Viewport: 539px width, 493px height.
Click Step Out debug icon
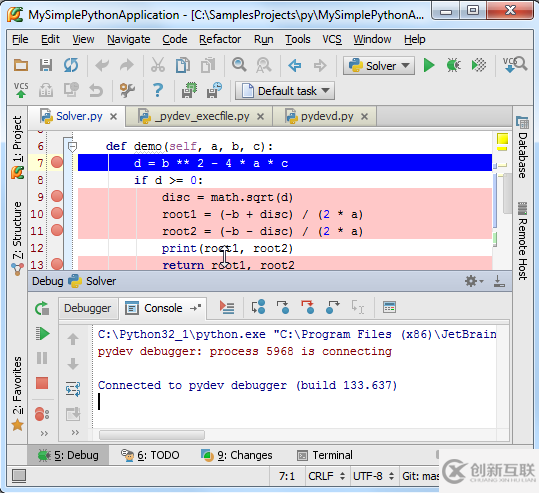click(332, 307)
